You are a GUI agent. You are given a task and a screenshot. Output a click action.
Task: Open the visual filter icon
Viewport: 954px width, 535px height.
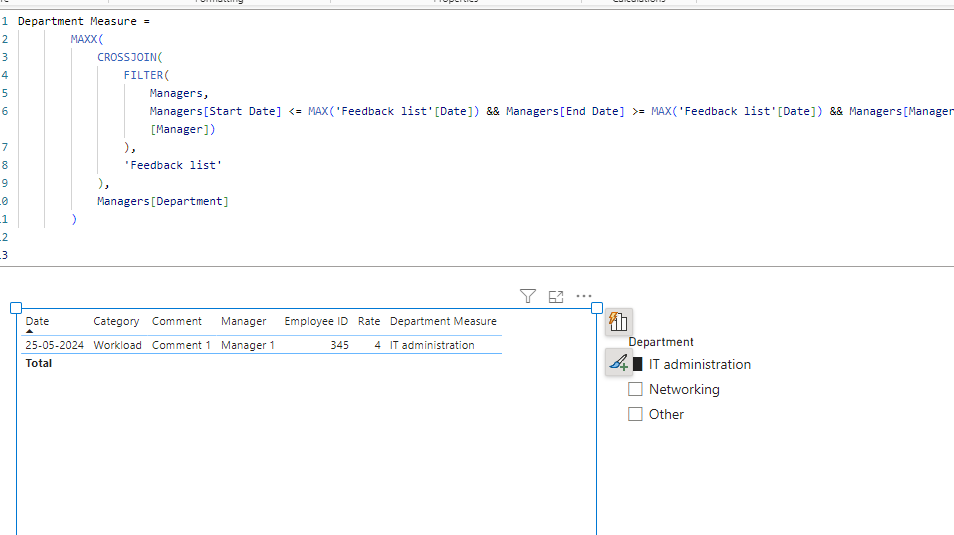click(x=527, y=296)
